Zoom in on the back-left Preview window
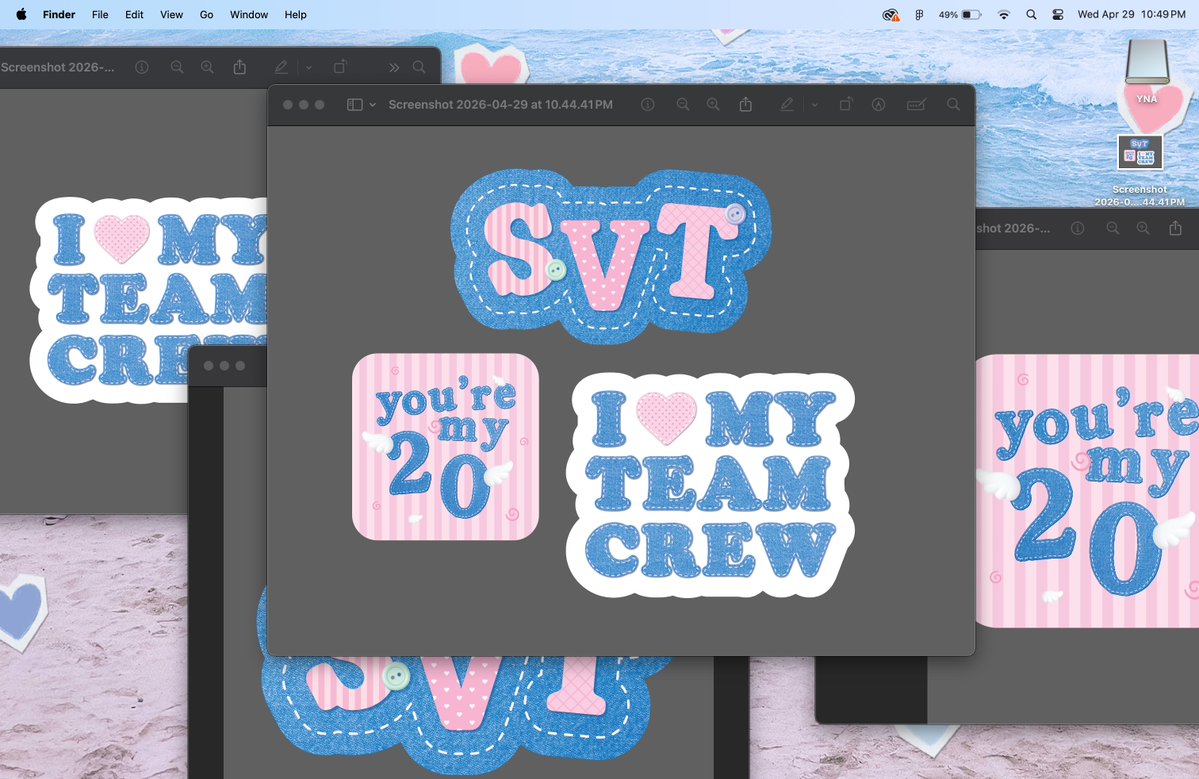Viewport: 1199px width, 779px height. (x=207, y=67)
